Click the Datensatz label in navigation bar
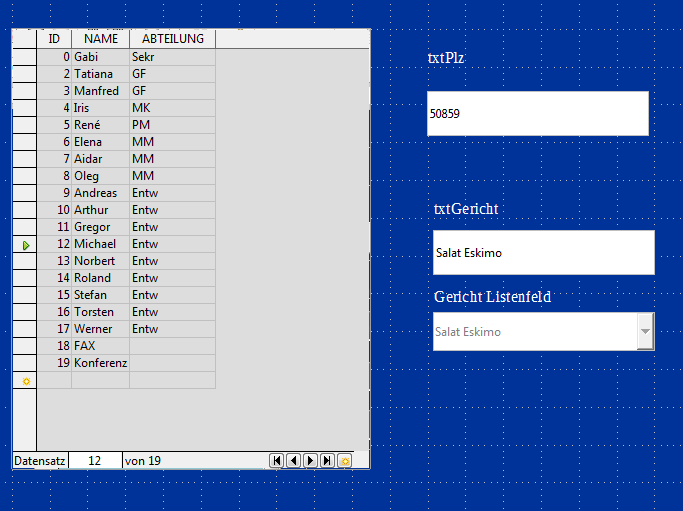 coord(40,460)
